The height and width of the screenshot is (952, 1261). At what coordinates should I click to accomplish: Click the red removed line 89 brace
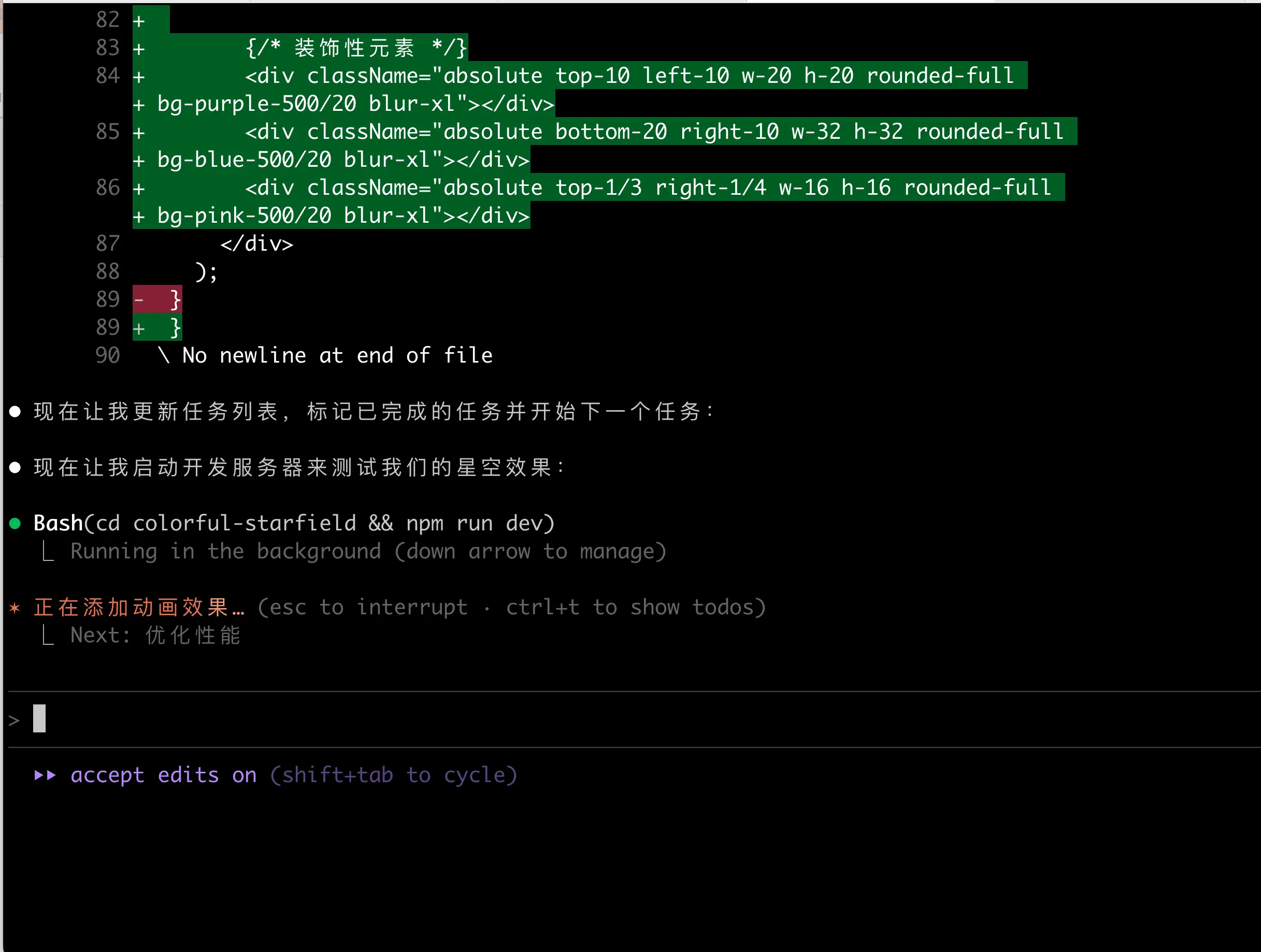point(175,299)
